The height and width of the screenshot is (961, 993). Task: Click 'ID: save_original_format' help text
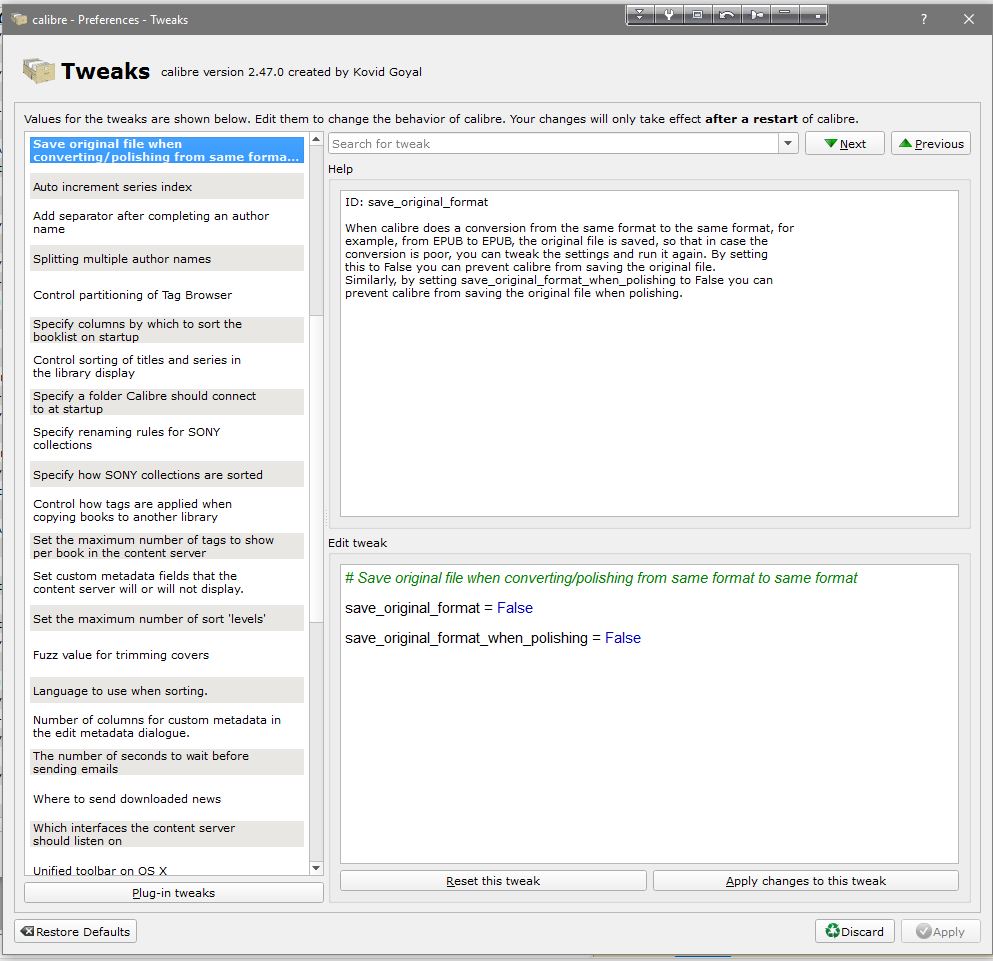[x=416, y=202]
